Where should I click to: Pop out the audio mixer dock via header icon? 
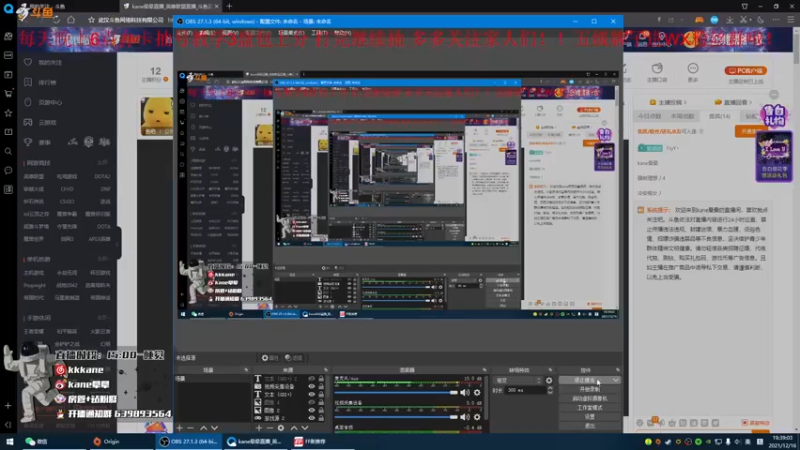pos(484,370)
